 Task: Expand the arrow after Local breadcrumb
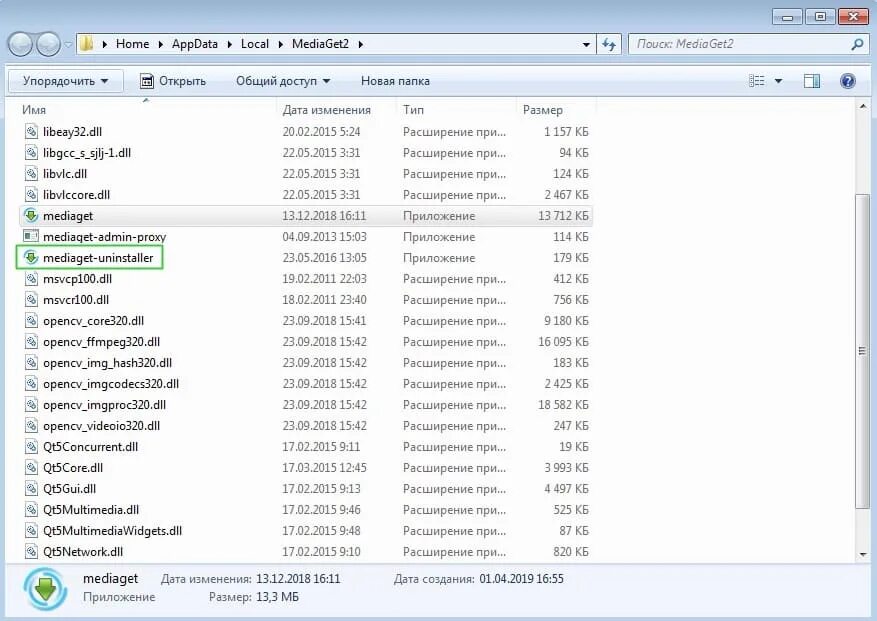coord(280,44)
